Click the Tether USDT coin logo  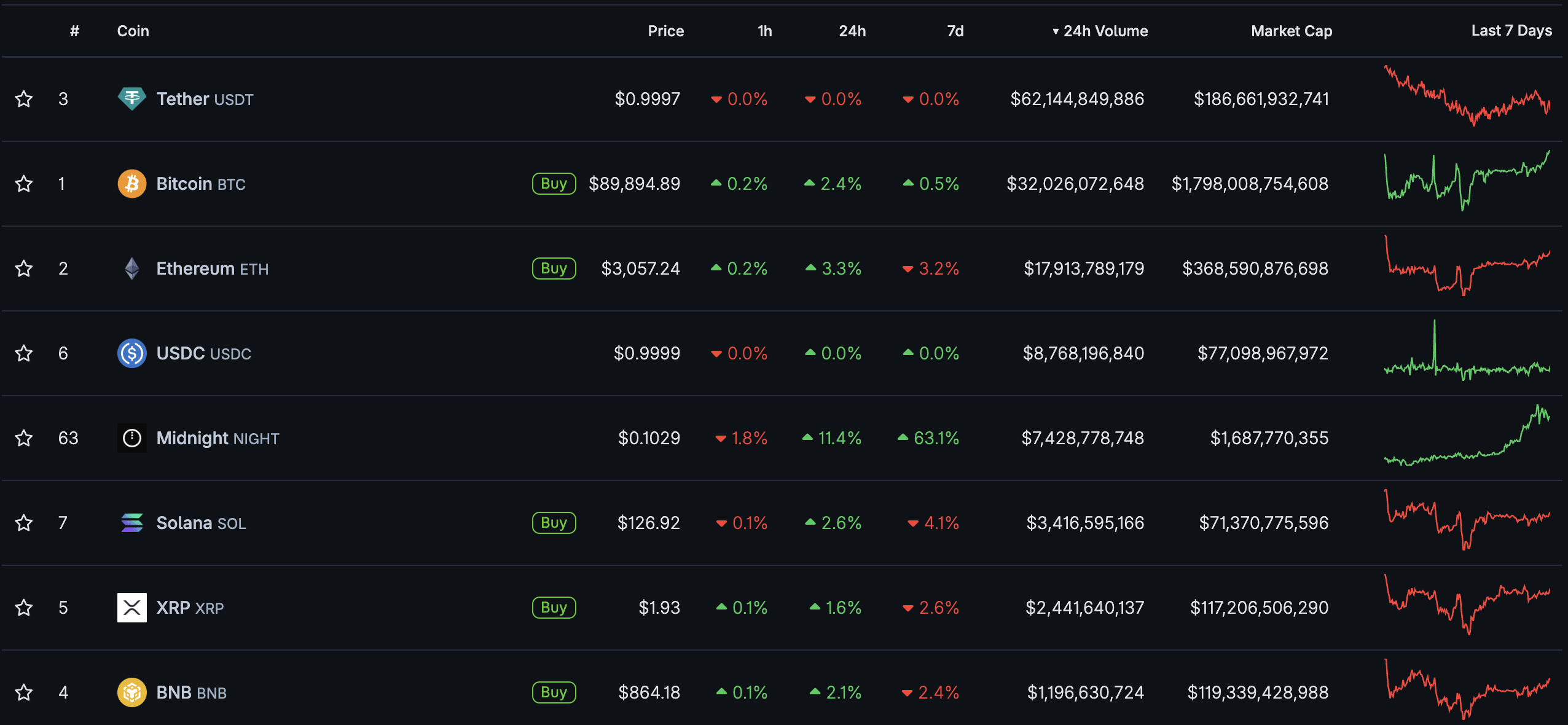point(131,98)
